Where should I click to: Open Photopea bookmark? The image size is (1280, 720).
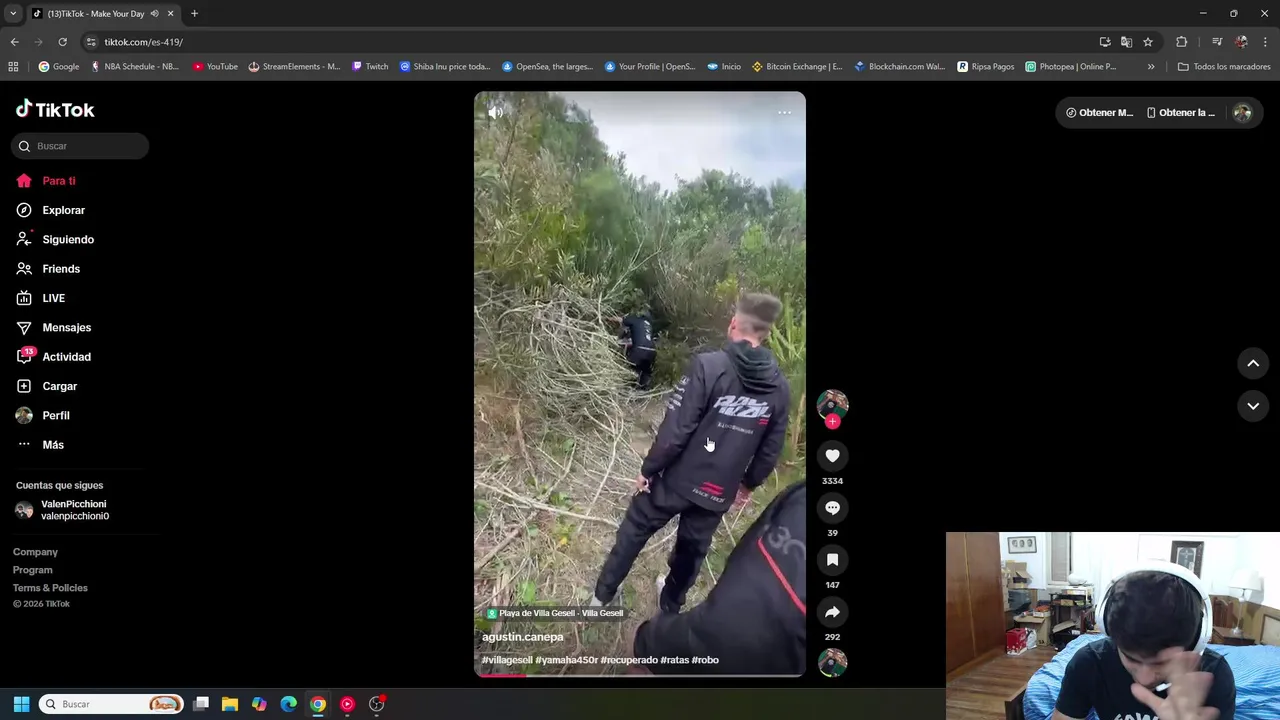(x=1070, y=67)
